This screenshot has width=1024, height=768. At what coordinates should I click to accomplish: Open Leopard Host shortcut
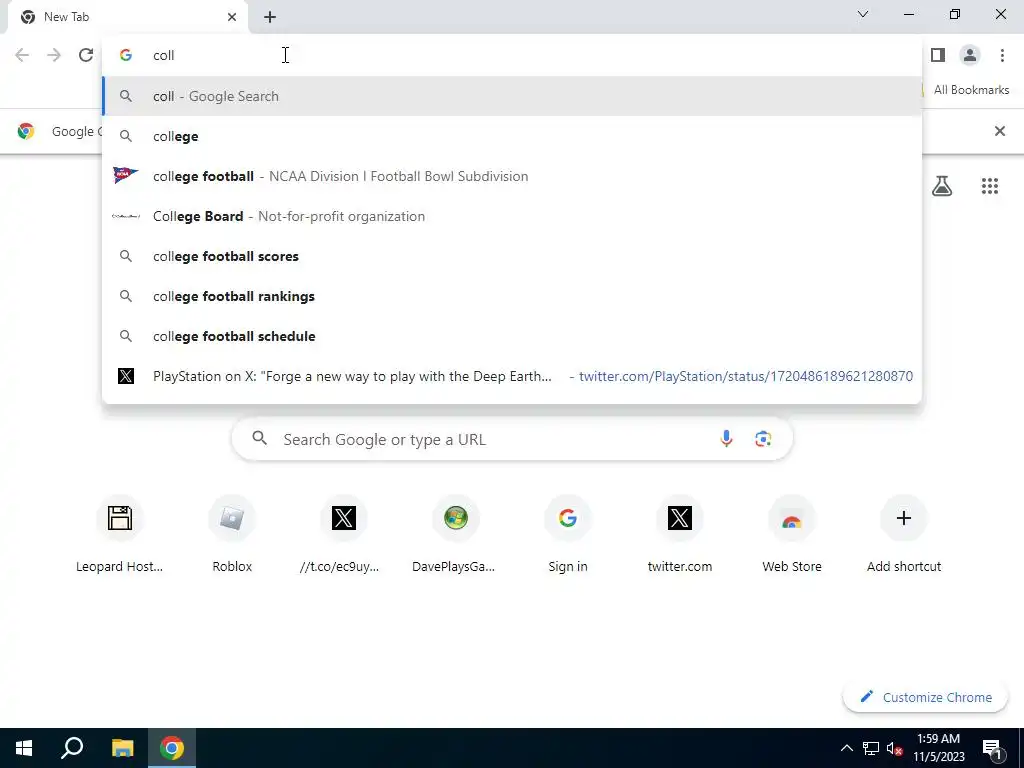120,534
